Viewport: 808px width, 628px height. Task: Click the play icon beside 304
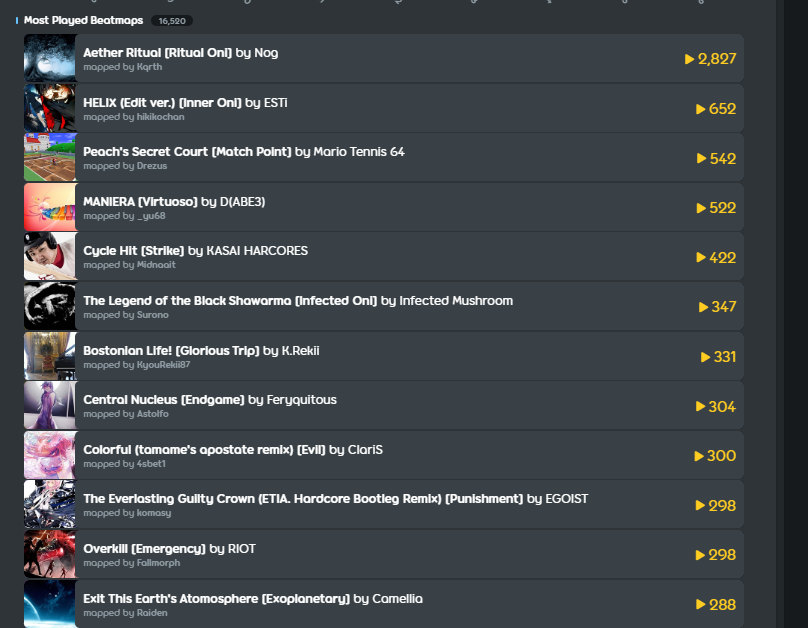point(700,406)
